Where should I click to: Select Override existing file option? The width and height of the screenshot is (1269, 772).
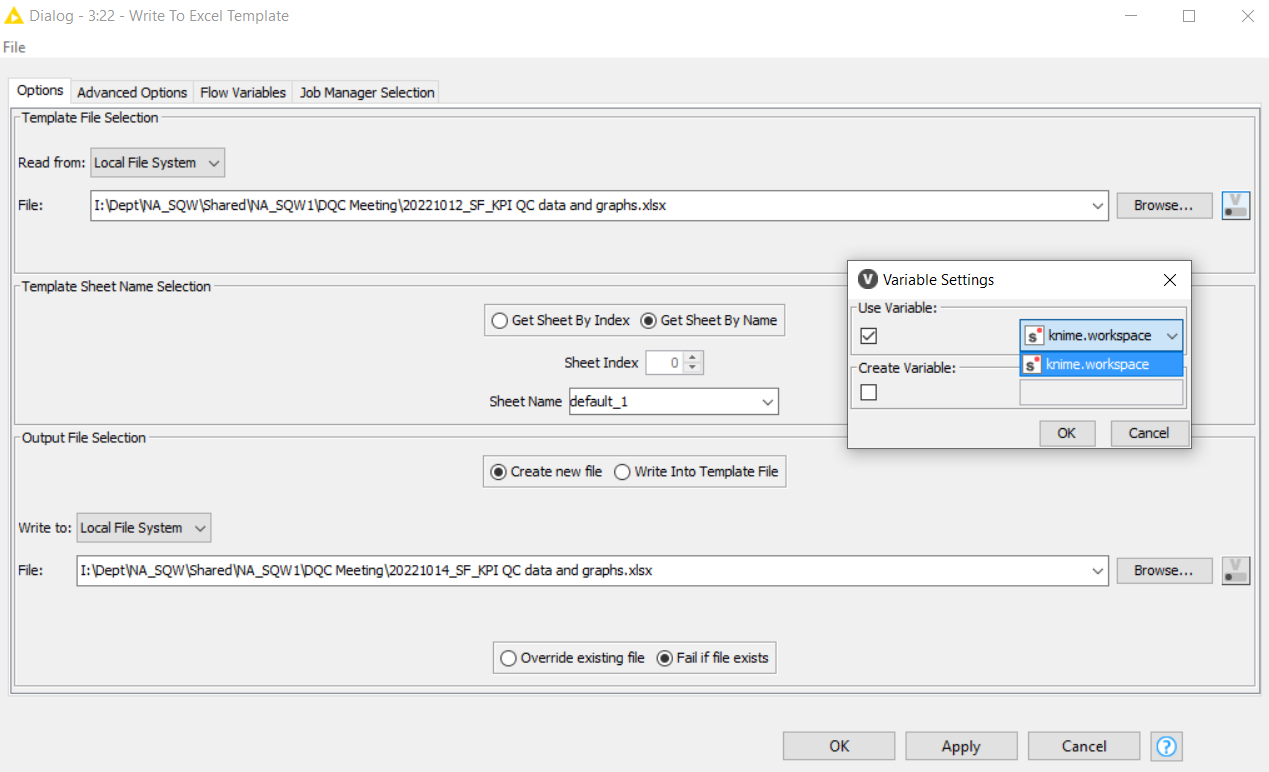tap(573, 658)
